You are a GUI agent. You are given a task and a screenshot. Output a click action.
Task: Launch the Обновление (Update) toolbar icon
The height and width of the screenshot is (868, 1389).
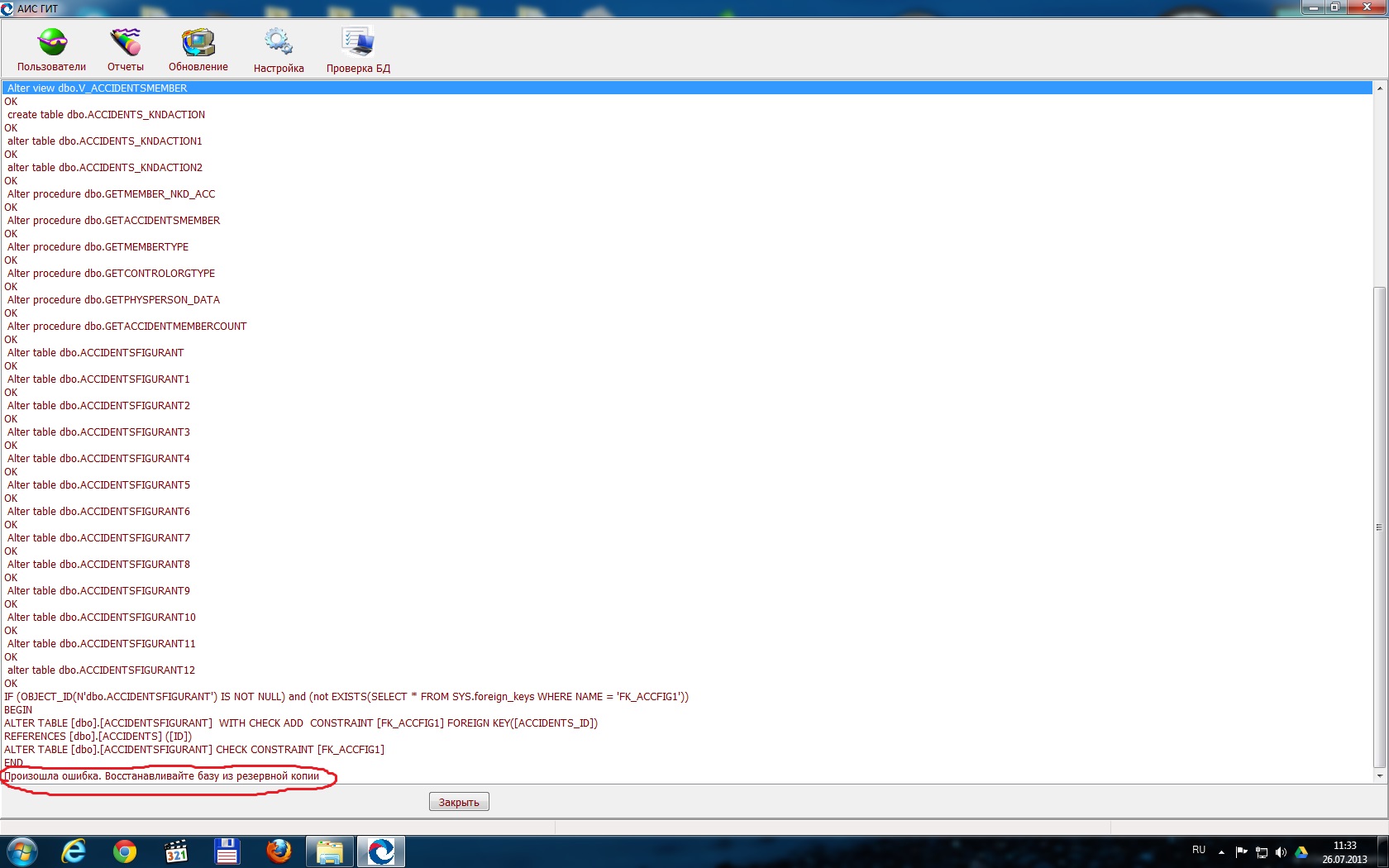pos(198,50)
